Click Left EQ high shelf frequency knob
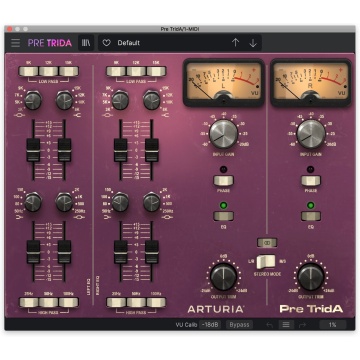 [64, 100]
